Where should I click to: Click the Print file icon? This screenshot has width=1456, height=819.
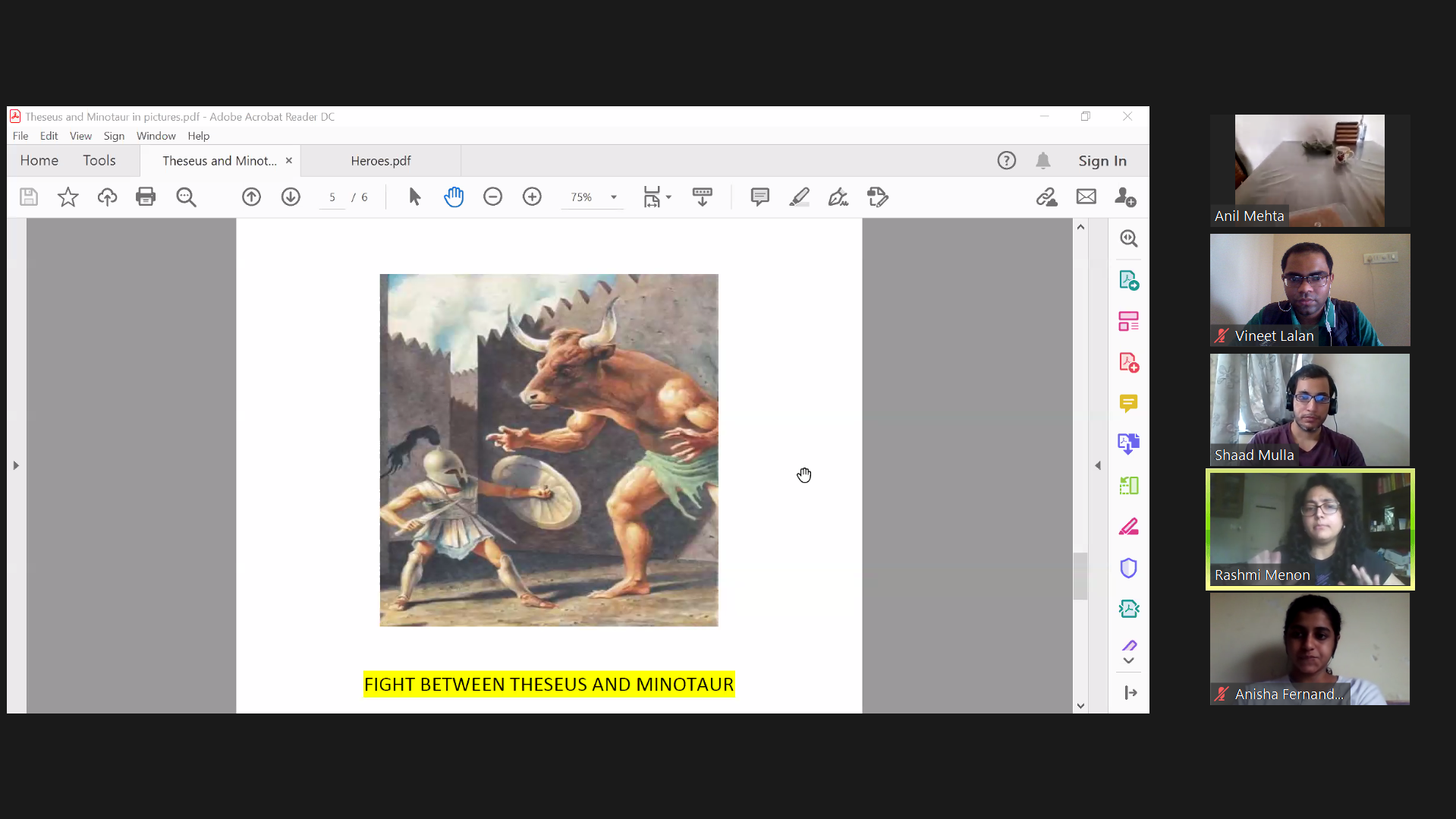[x=145, y=197]
